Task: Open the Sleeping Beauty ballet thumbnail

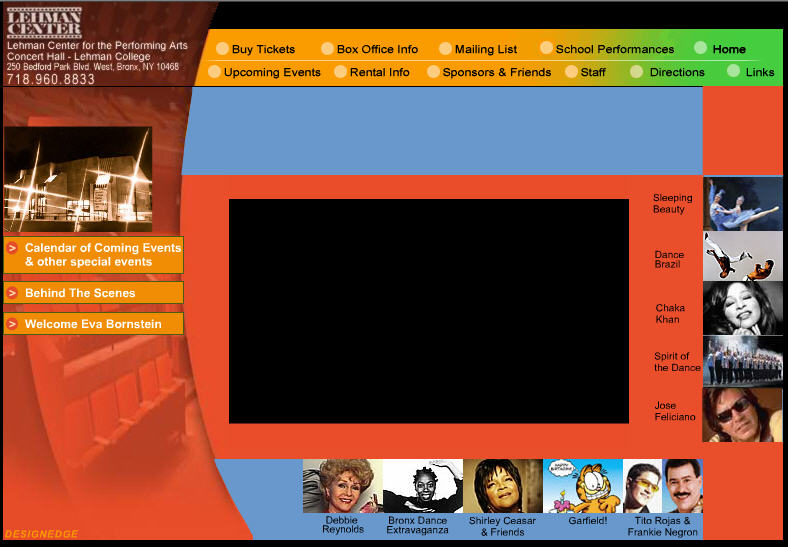Action: coord(743,204)
